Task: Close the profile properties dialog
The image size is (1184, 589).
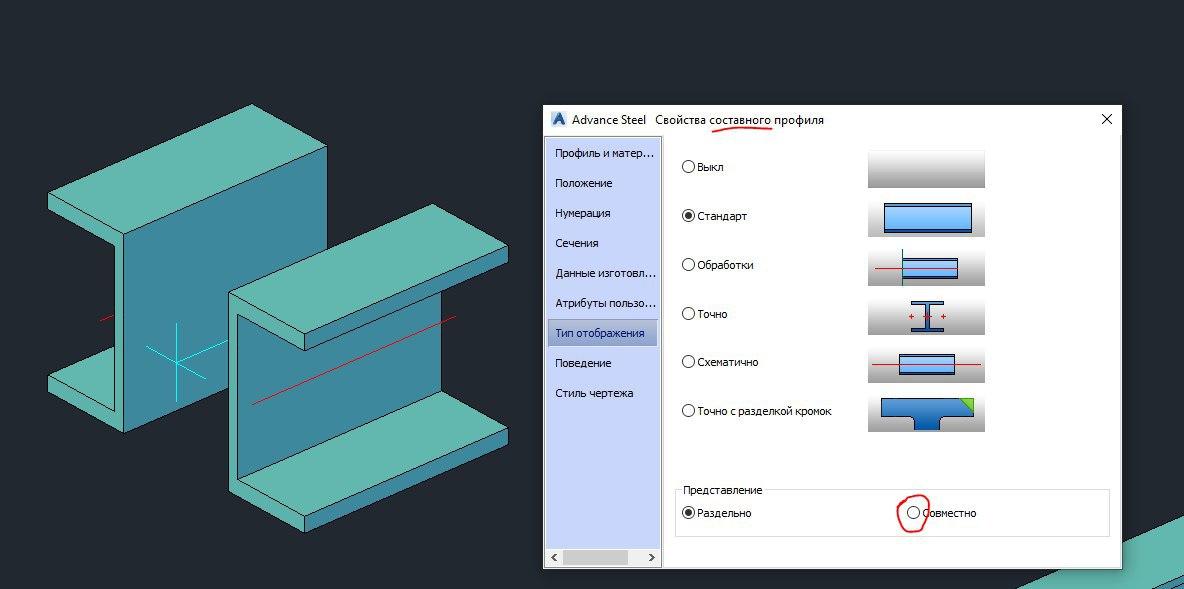Action: 1106,119
